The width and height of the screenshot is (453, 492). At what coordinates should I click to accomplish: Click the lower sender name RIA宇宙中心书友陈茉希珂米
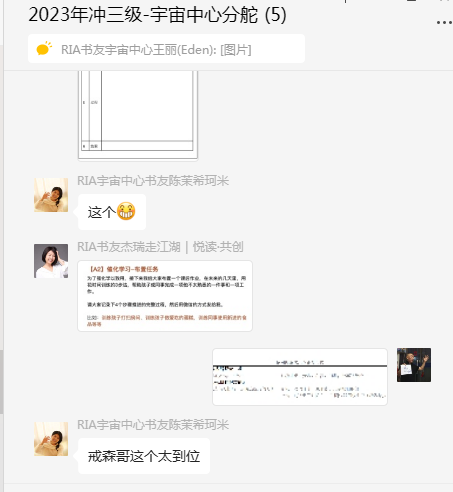153,425
